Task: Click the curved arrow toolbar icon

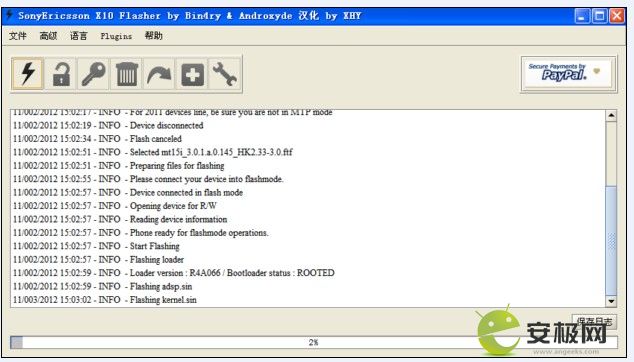Action: (x=159, y=74)
